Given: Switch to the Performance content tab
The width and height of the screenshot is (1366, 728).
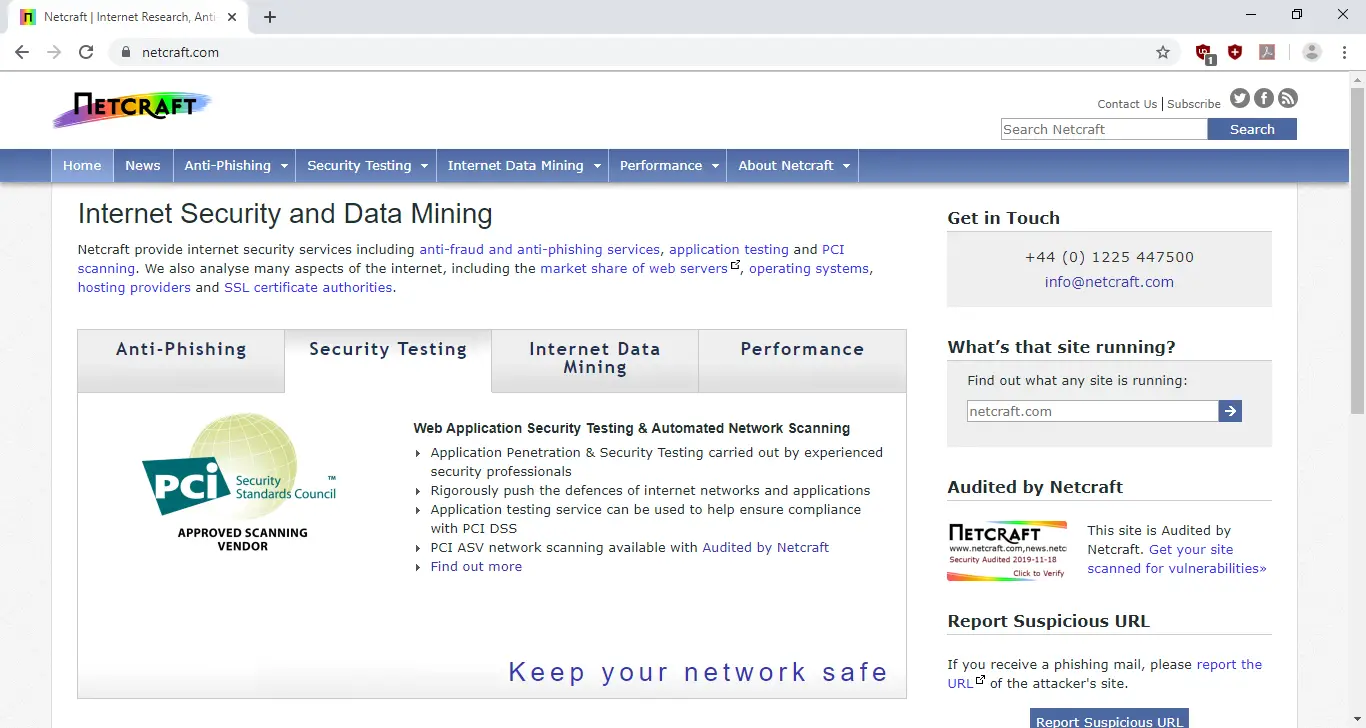Looking at the screenshot, I should point(802,361).
